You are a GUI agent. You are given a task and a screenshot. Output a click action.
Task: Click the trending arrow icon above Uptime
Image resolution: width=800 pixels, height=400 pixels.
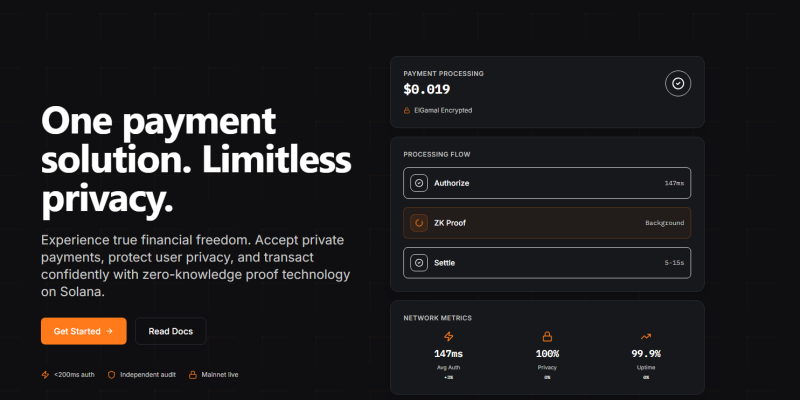646,337
